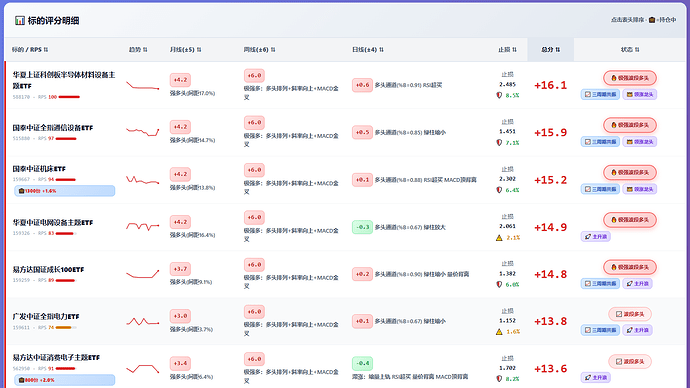Click the 领涨龙头 tag in the +15.9 row
The image size is (690, 388).
pos(639,142)
